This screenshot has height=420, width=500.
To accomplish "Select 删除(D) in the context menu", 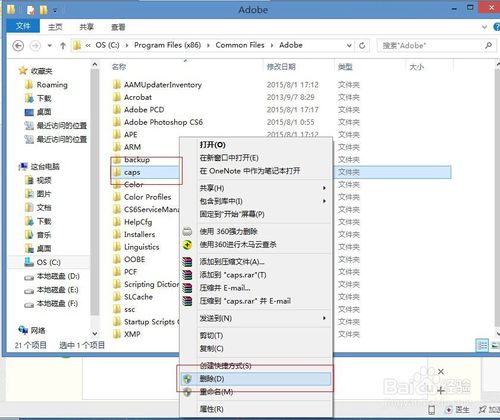I will [256, 379].
